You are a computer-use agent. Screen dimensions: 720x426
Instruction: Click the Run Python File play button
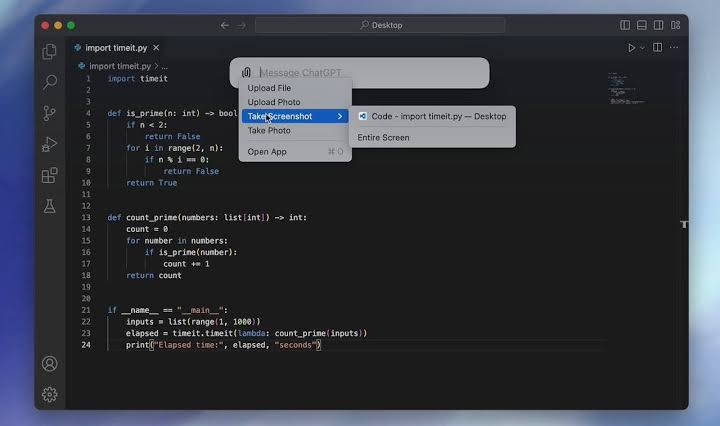[x=631, y=48]
